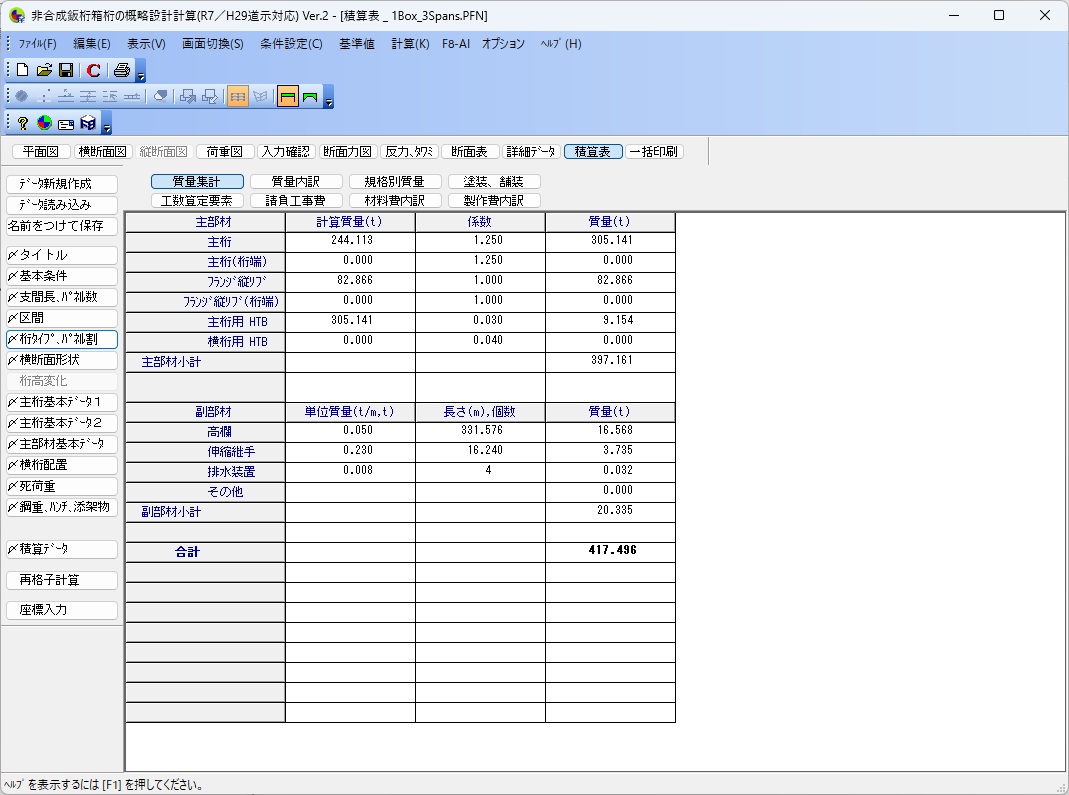The width and height of the screenshot is (1069, 795).
Task: Click 再格子計算 button in sidebar
Action: click(62, 580)
